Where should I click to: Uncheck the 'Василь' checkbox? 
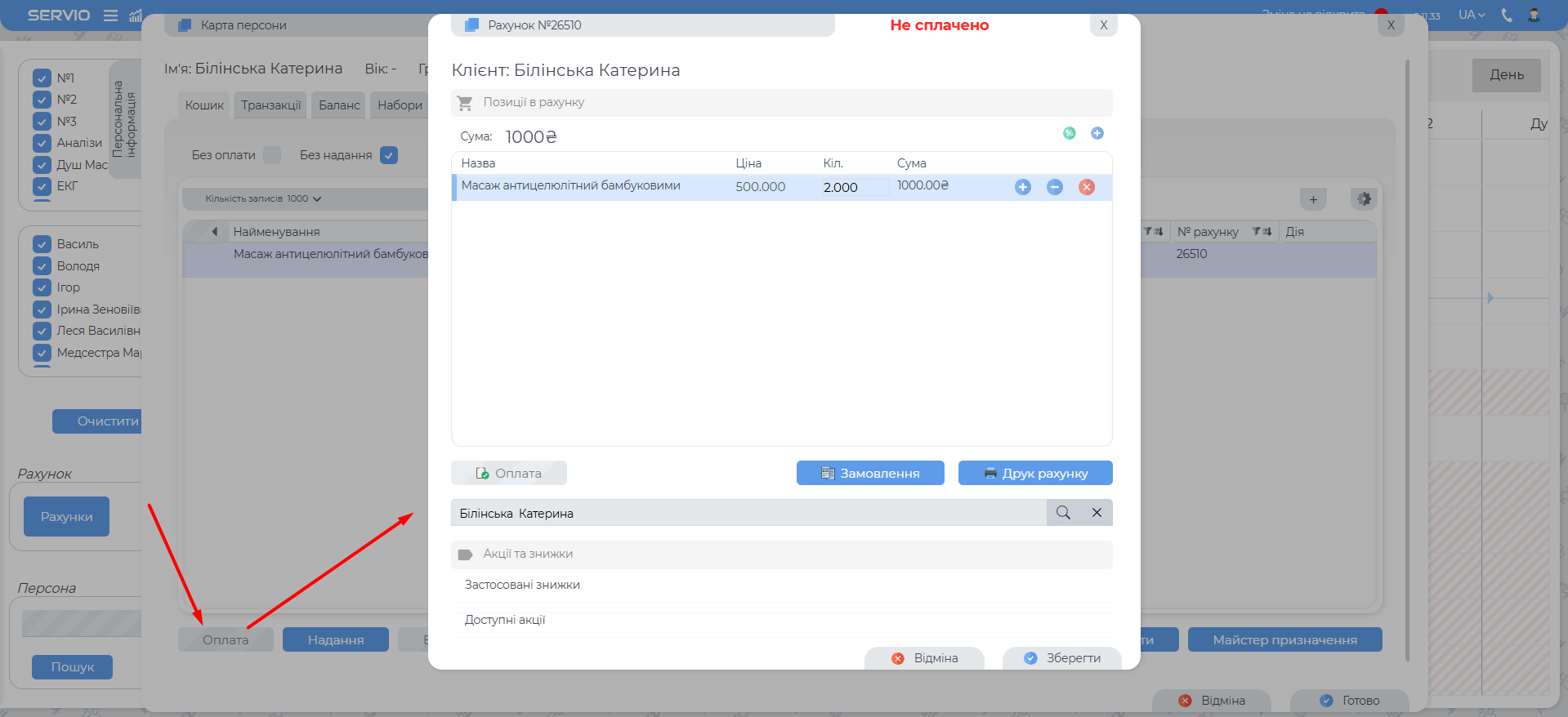point(42,244)
